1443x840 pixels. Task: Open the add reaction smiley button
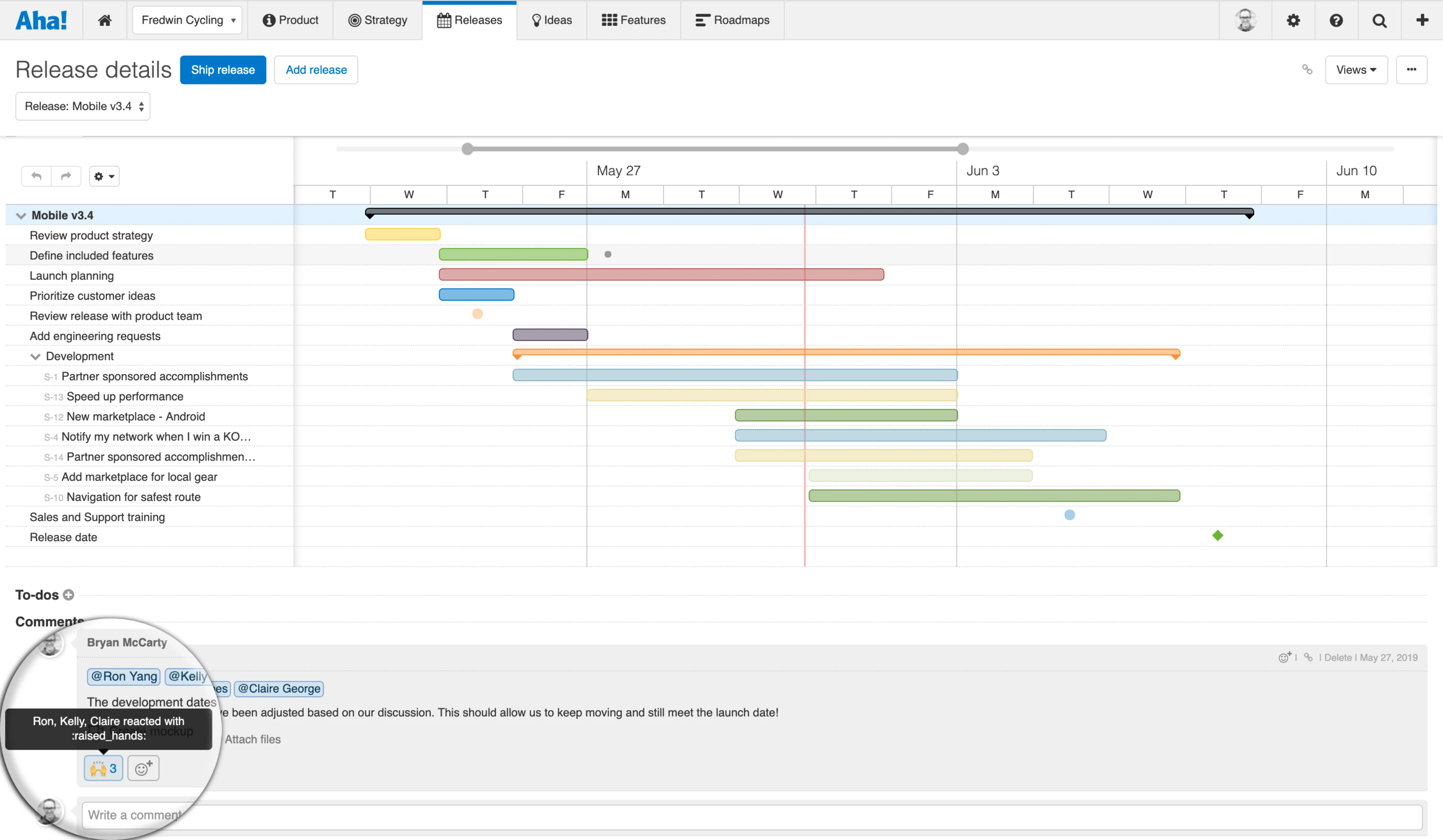143,768
